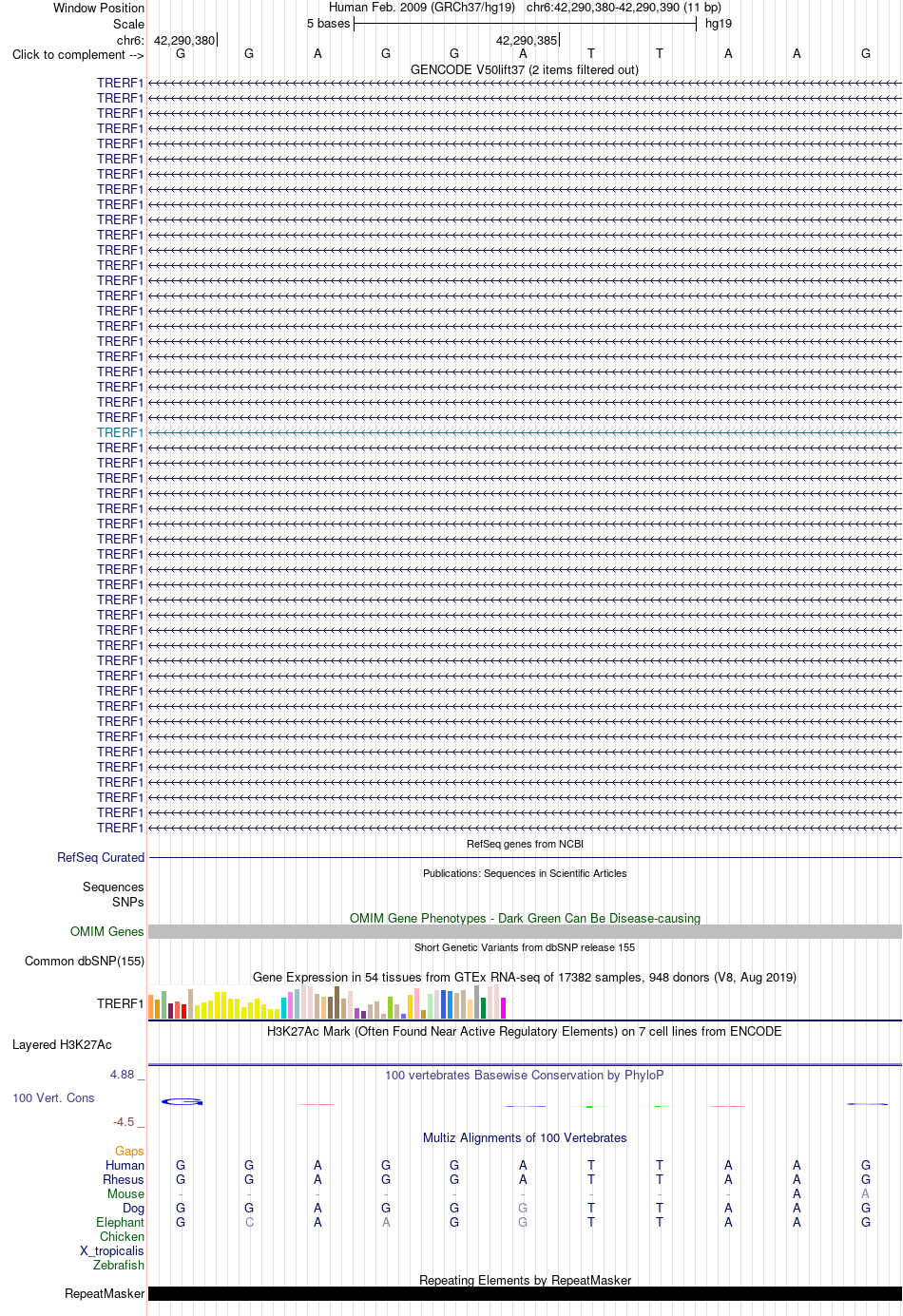903x1316 pixels.
Task: Click the highlighted light-blue TRERF1 transcript label
Action: (x=120, y=432)
